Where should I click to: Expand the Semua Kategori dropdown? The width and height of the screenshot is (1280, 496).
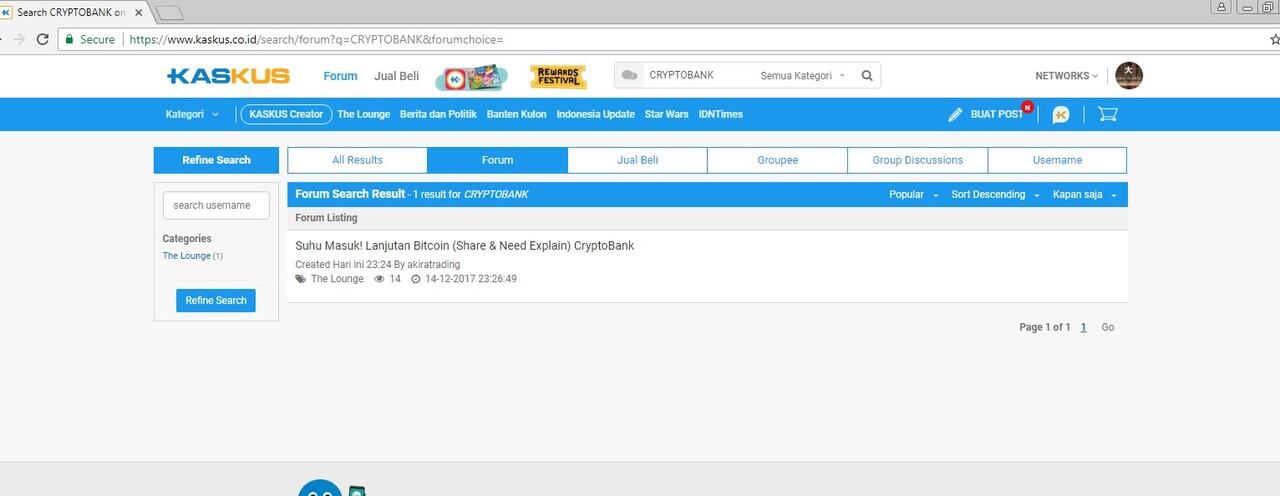click(x=803, y=75)
